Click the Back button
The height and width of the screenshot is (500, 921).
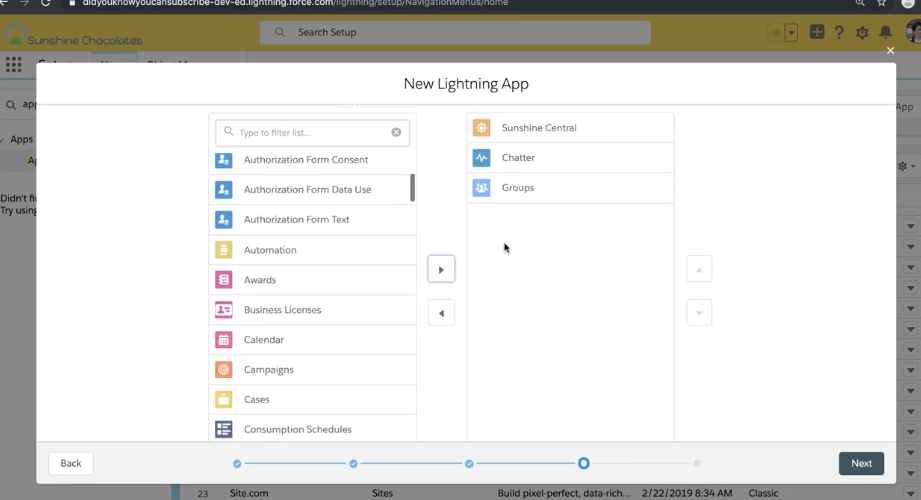click(x=70, y=463)
